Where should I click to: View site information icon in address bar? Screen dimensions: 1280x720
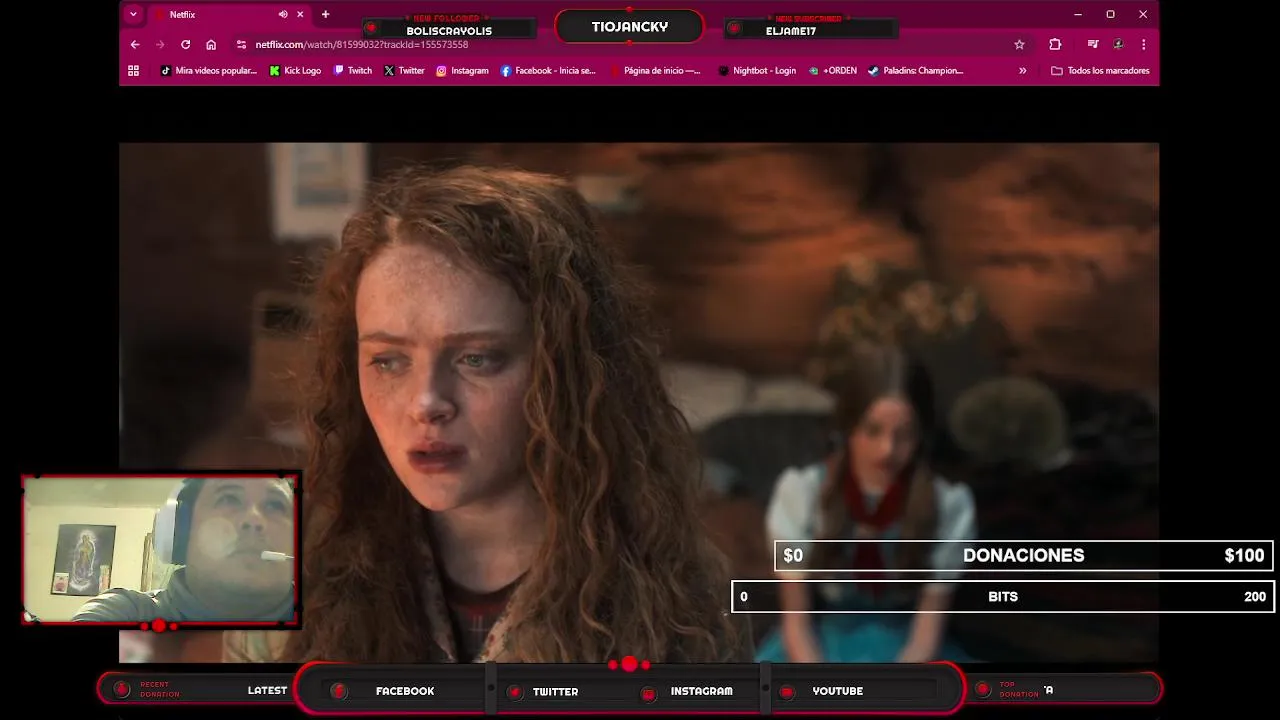click(241, 44)
